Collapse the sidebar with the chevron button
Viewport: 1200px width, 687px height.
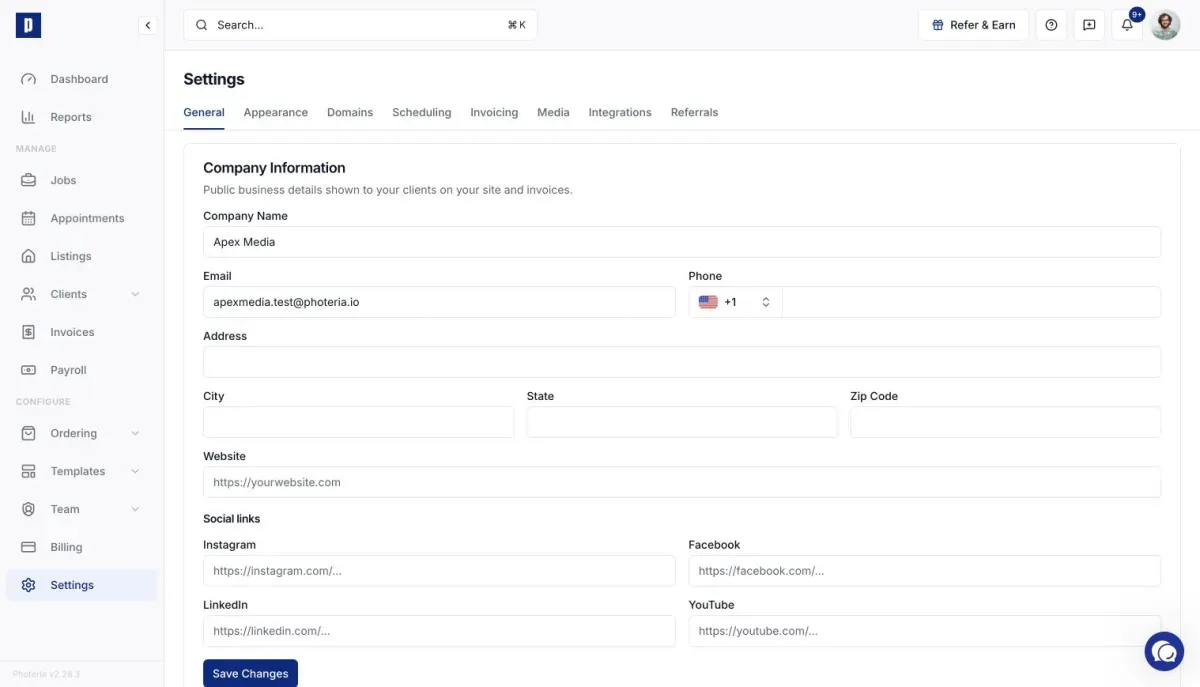(148, 25)
